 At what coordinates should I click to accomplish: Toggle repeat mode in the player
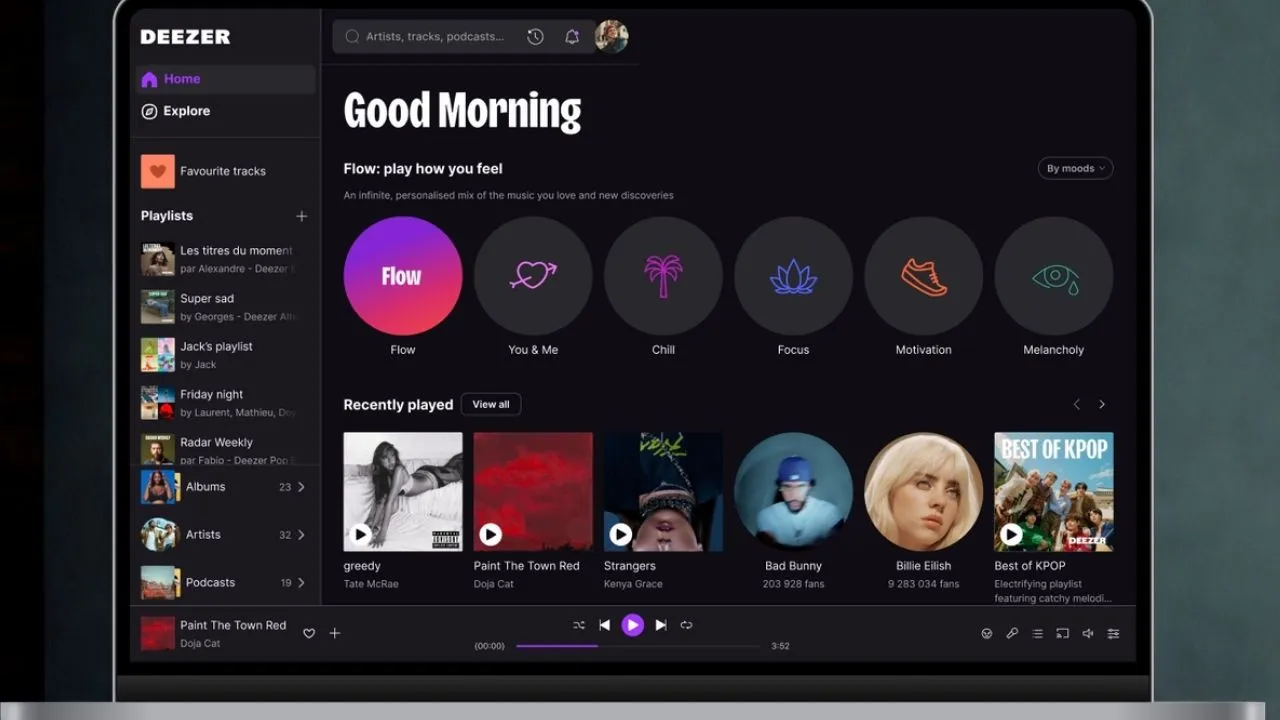pos(686,625)
